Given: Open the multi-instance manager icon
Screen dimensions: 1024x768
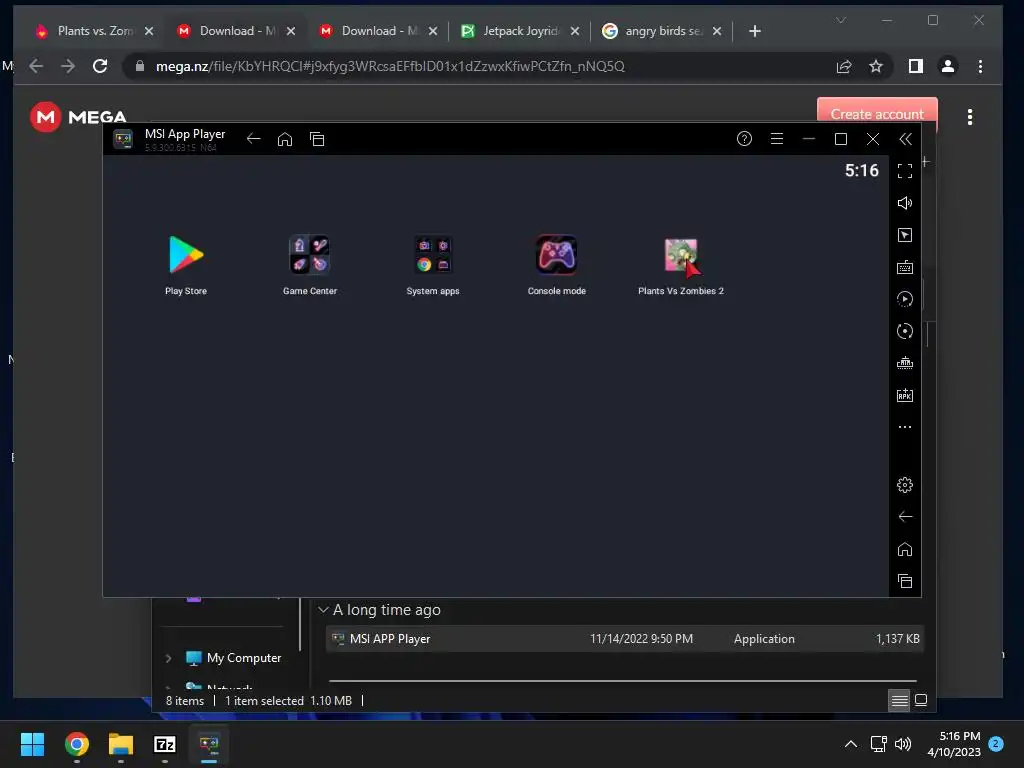Looking at the screenshot, I should point(904,363).
